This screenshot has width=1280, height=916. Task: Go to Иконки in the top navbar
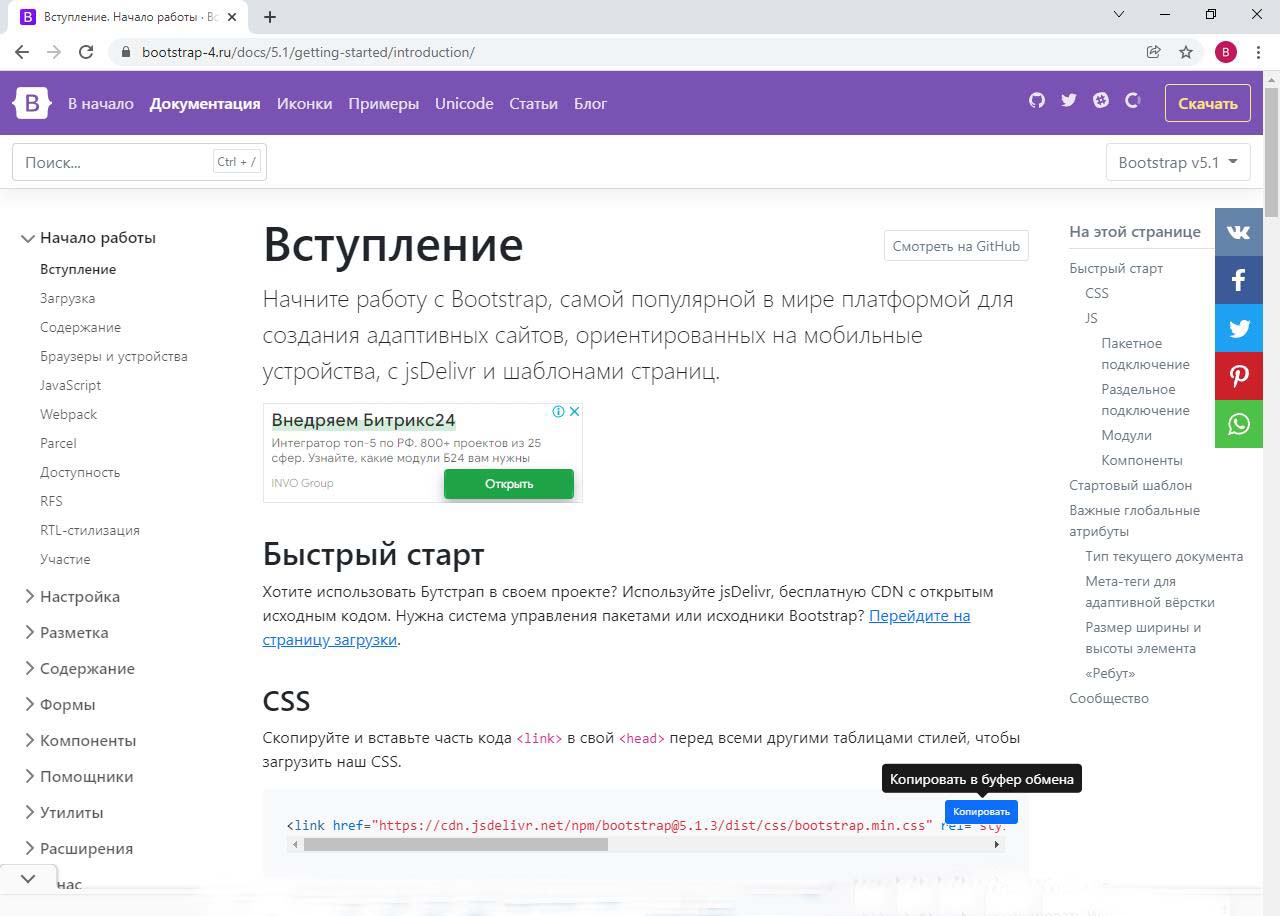coord(304,103)
